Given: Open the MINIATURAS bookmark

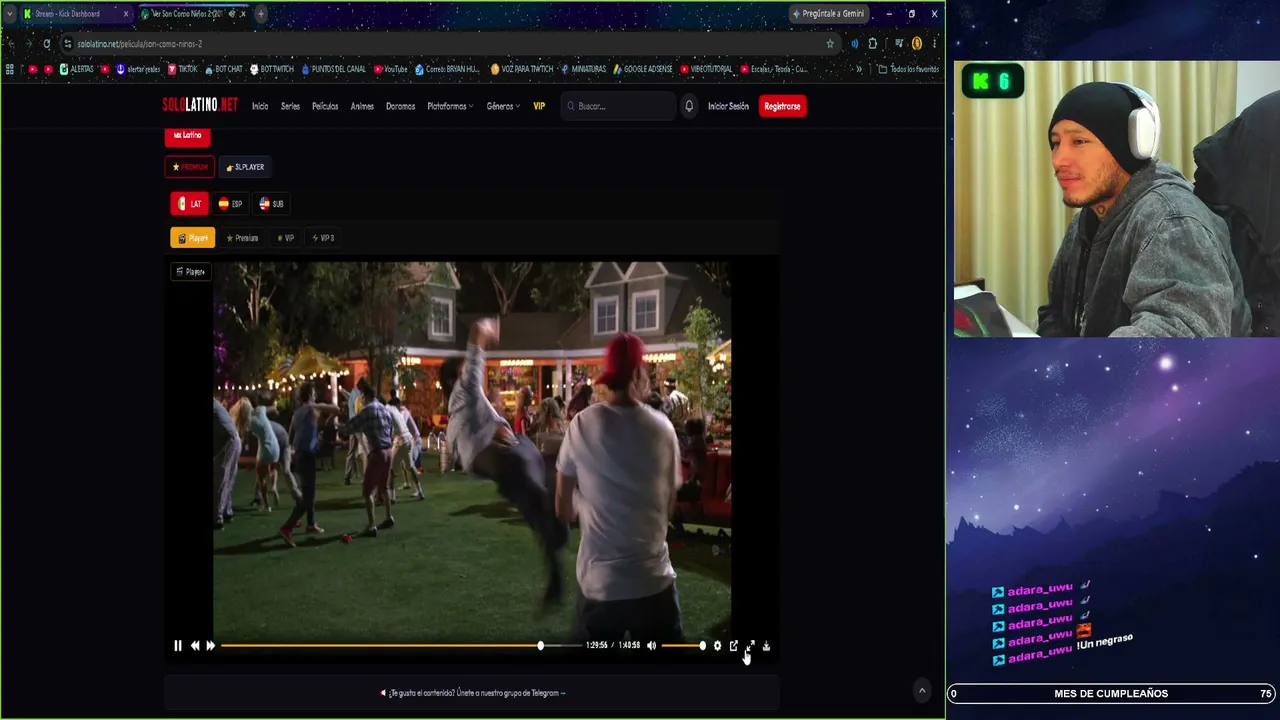Looking at the screenshot, I should click(583, 69).
